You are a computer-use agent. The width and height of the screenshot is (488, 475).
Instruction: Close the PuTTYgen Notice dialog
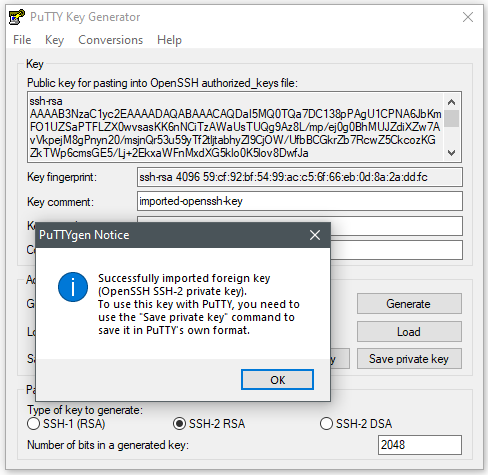(x=315, y=235)
